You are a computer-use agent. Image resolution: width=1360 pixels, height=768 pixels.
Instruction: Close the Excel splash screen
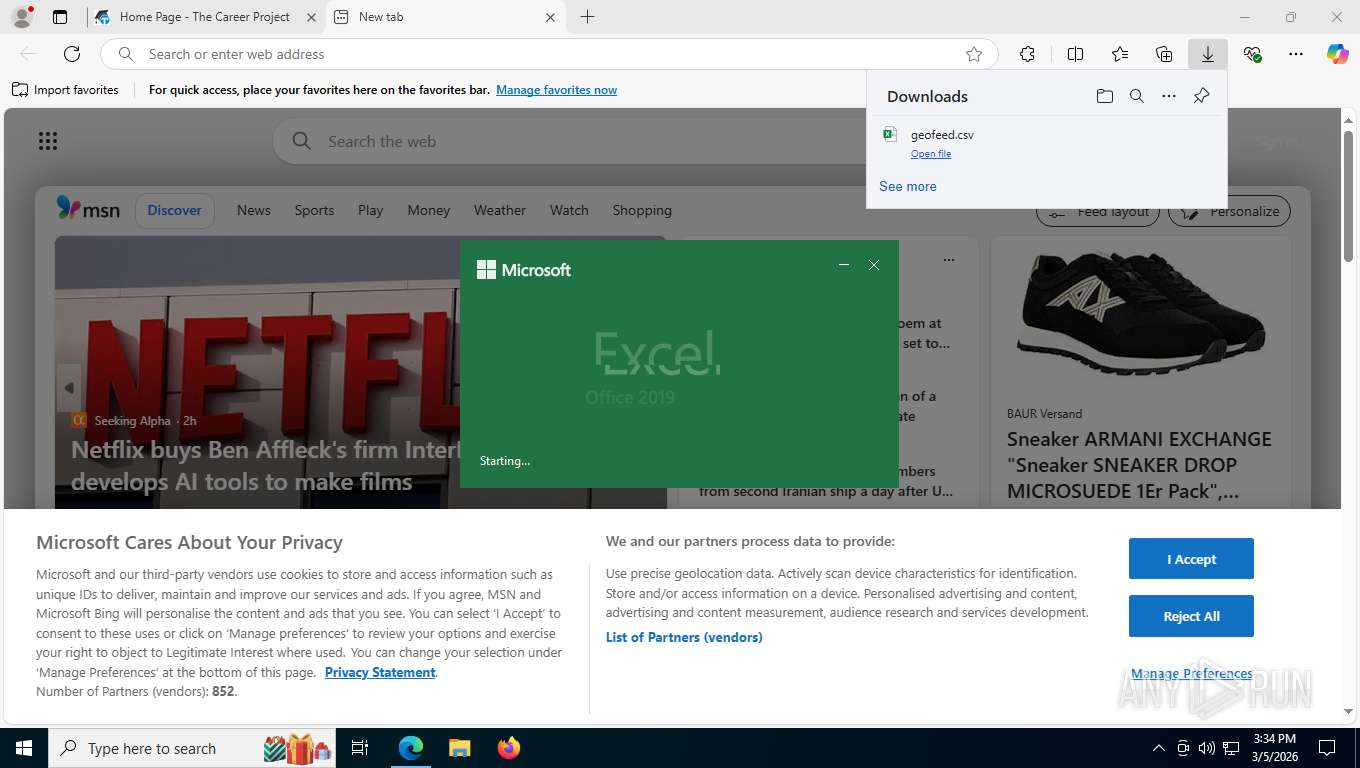pyautogui.click(x=874, y=265)
